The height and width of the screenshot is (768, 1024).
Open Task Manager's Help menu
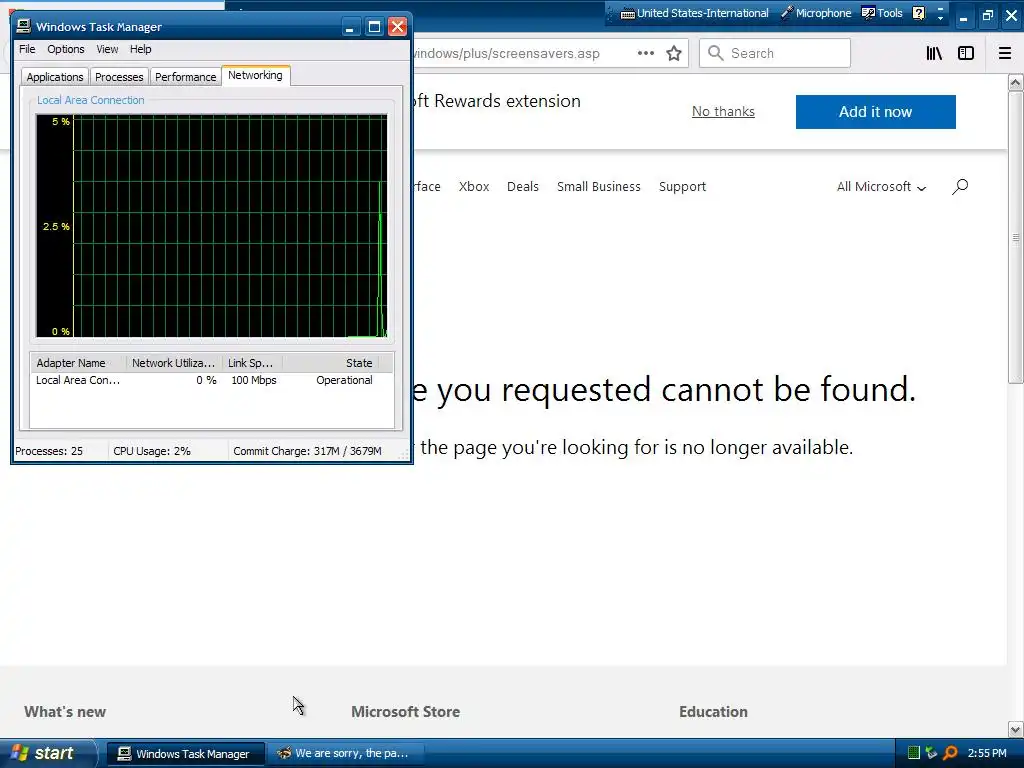tap(140, 49)
